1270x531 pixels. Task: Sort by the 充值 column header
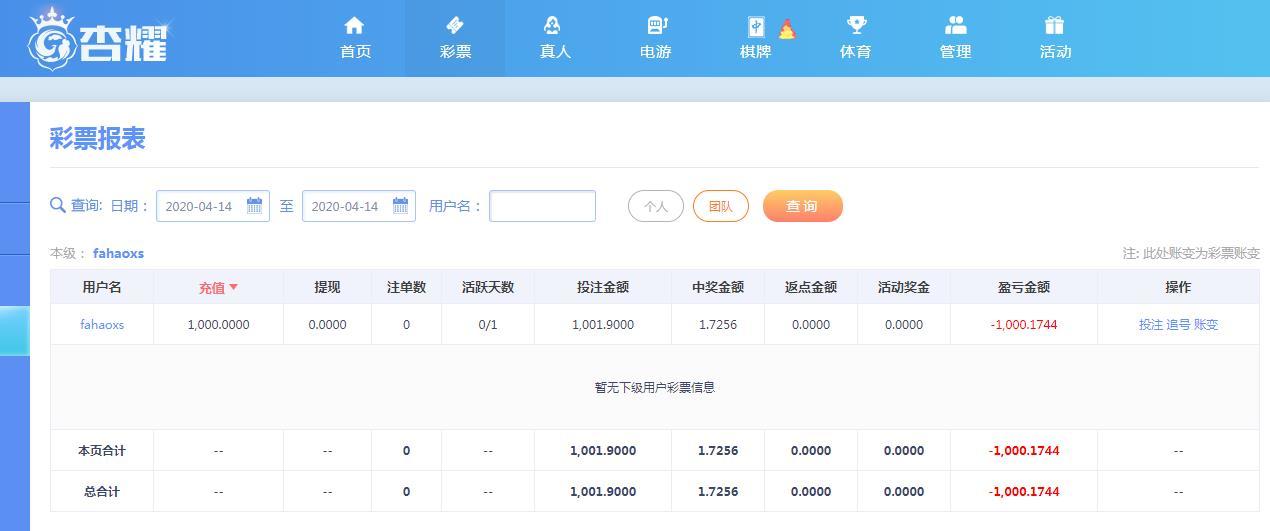pos(218,287)
